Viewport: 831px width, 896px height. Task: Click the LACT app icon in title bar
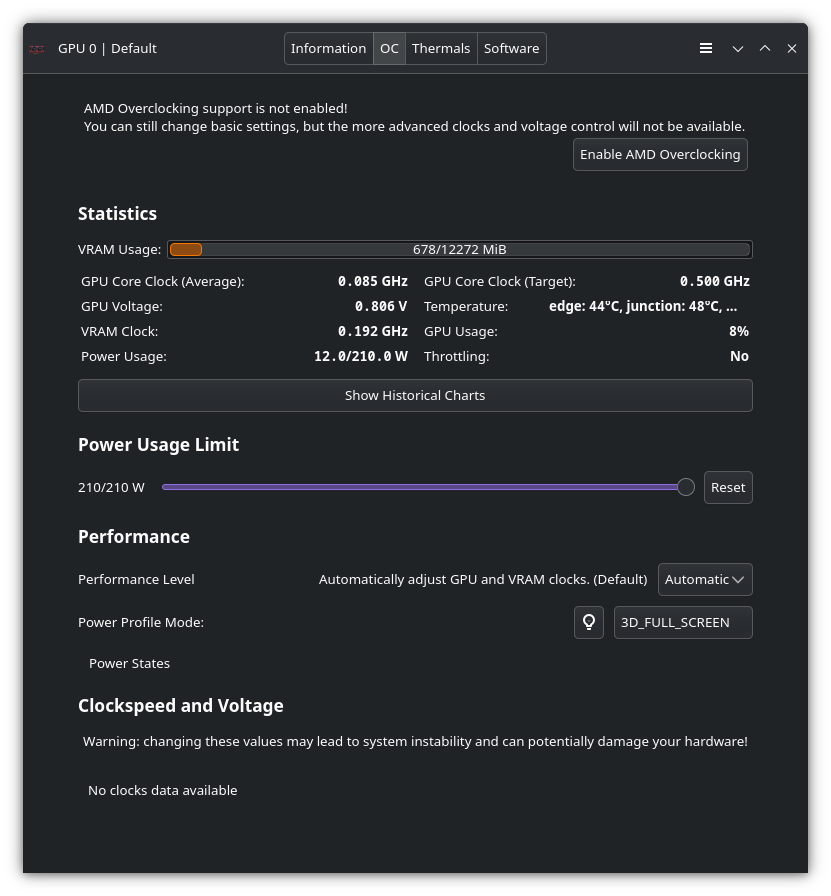(x=37, y=49)
